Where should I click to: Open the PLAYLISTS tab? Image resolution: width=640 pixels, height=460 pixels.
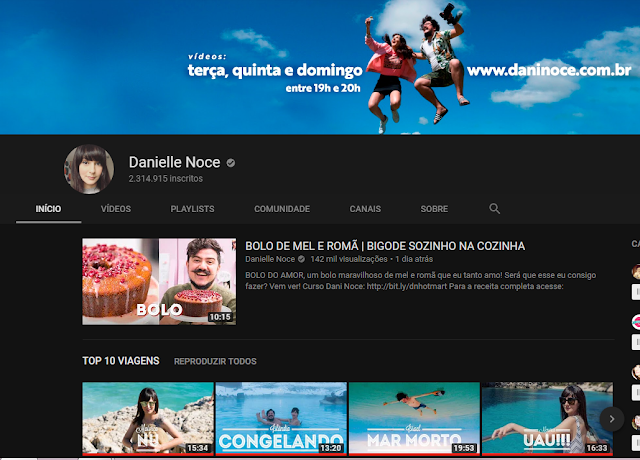[192, 209]
